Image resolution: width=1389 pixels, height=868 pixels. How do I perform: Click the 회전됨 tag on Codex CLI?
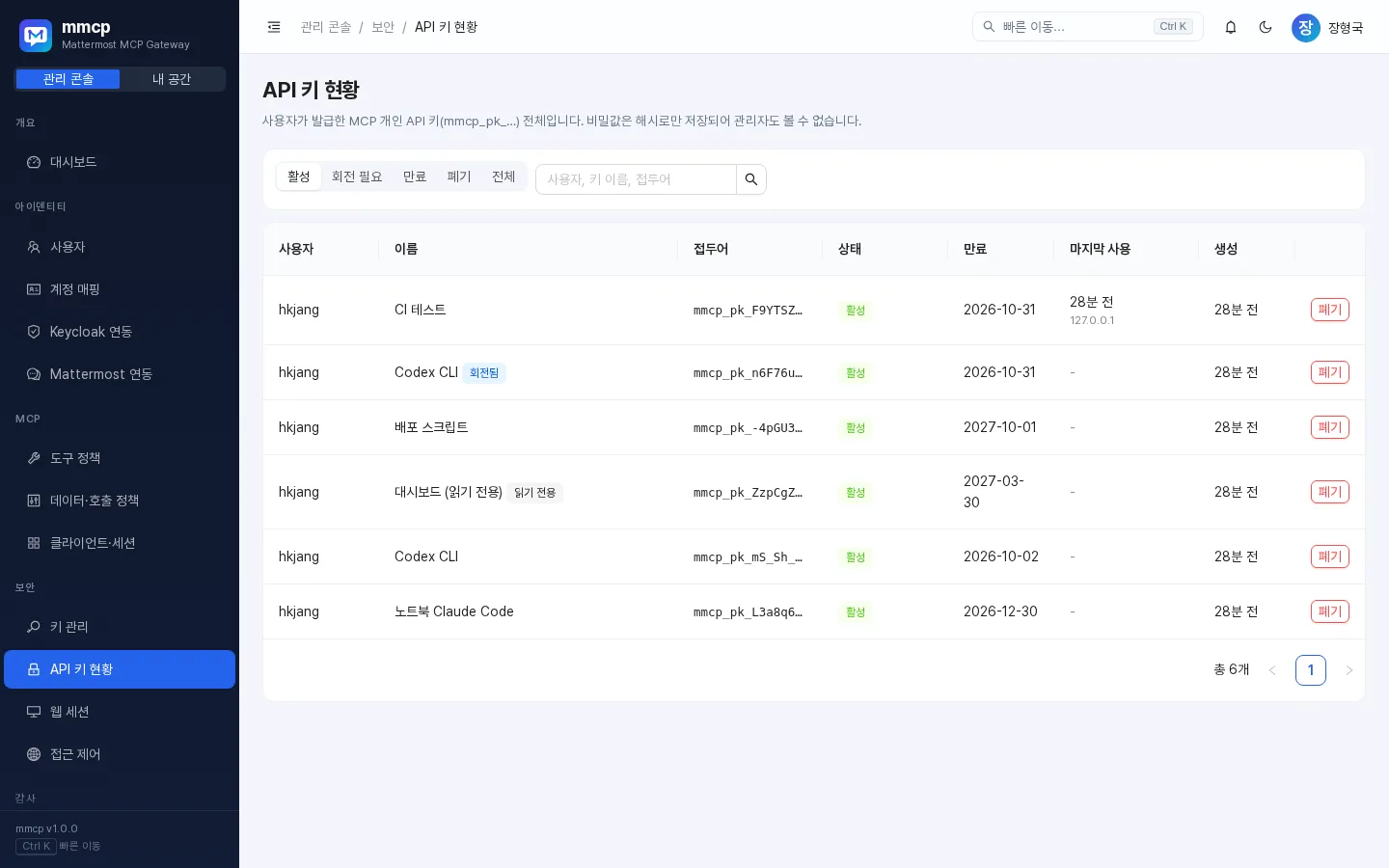484,373
